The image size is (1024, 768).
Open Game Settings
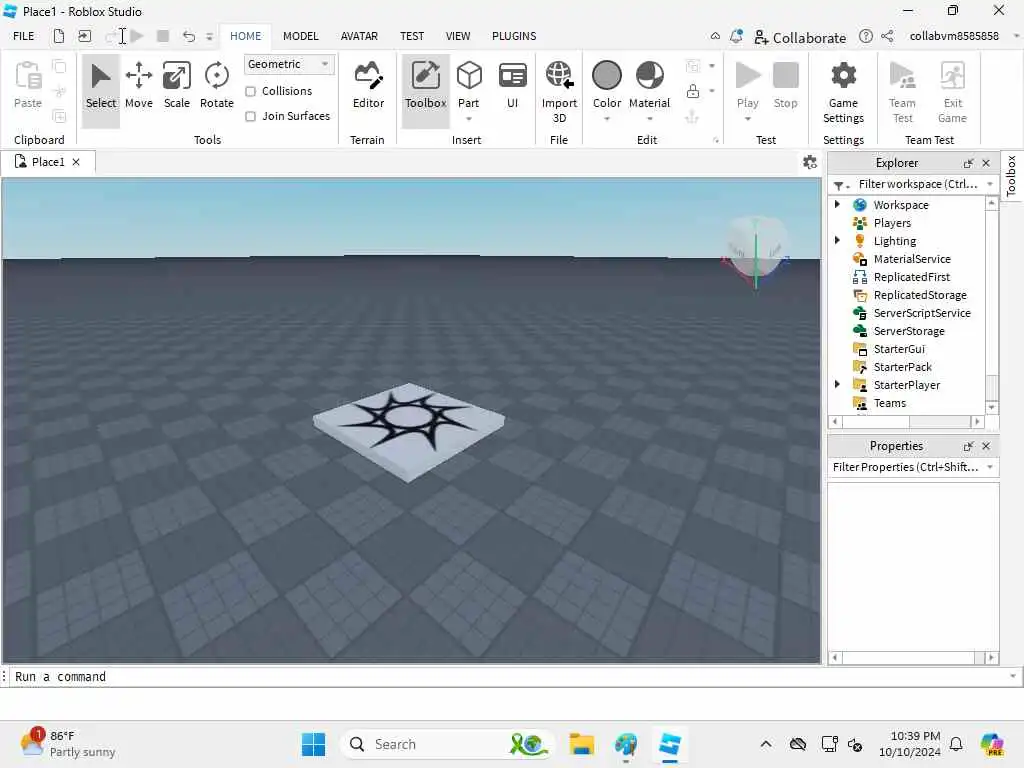click(843, 91)
